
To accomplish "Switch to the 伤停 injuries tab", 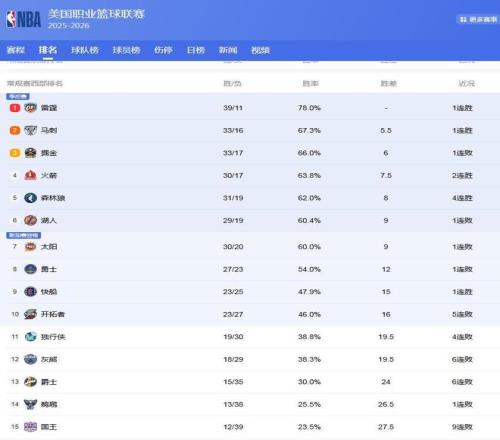I will pyautogui.click(x=163, y=50).
